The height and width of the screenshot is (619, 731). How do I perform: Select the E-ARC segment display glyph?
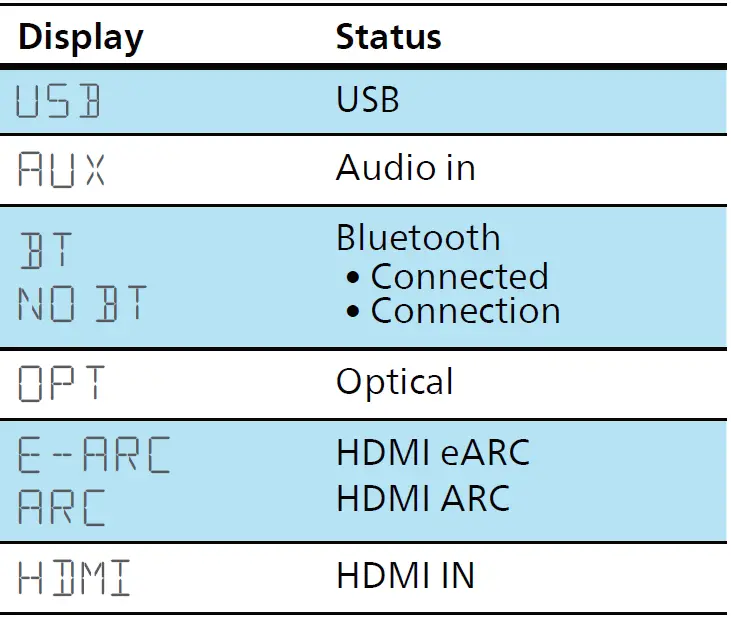pos(94,455)
